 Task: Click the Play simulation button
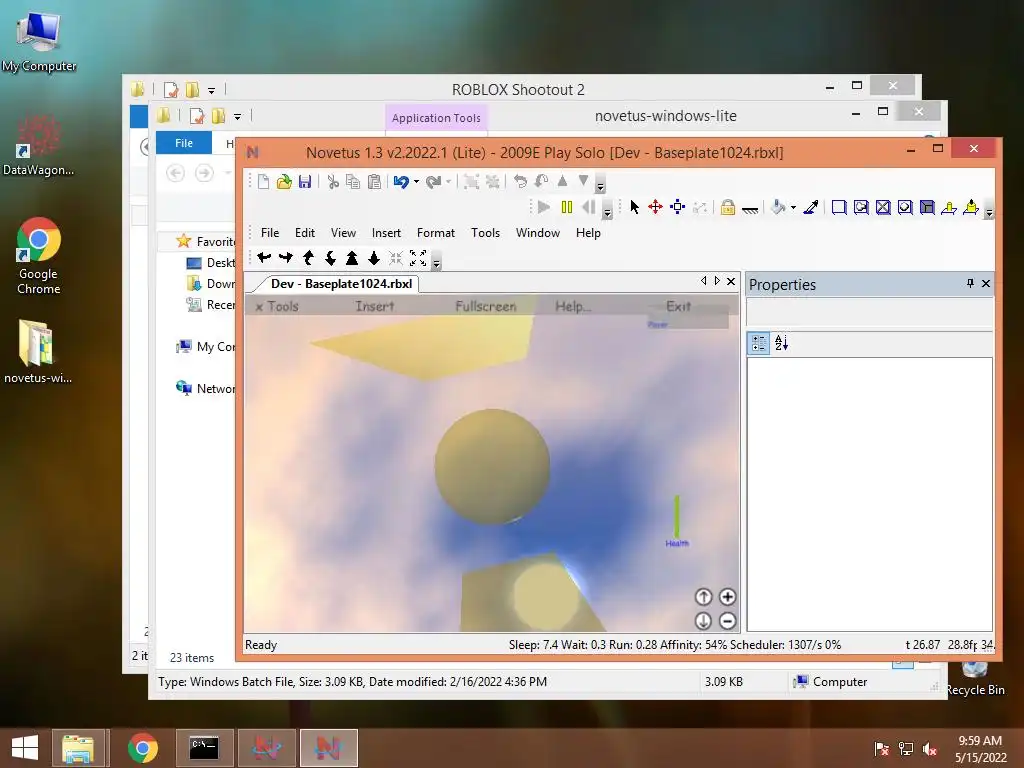544,207
